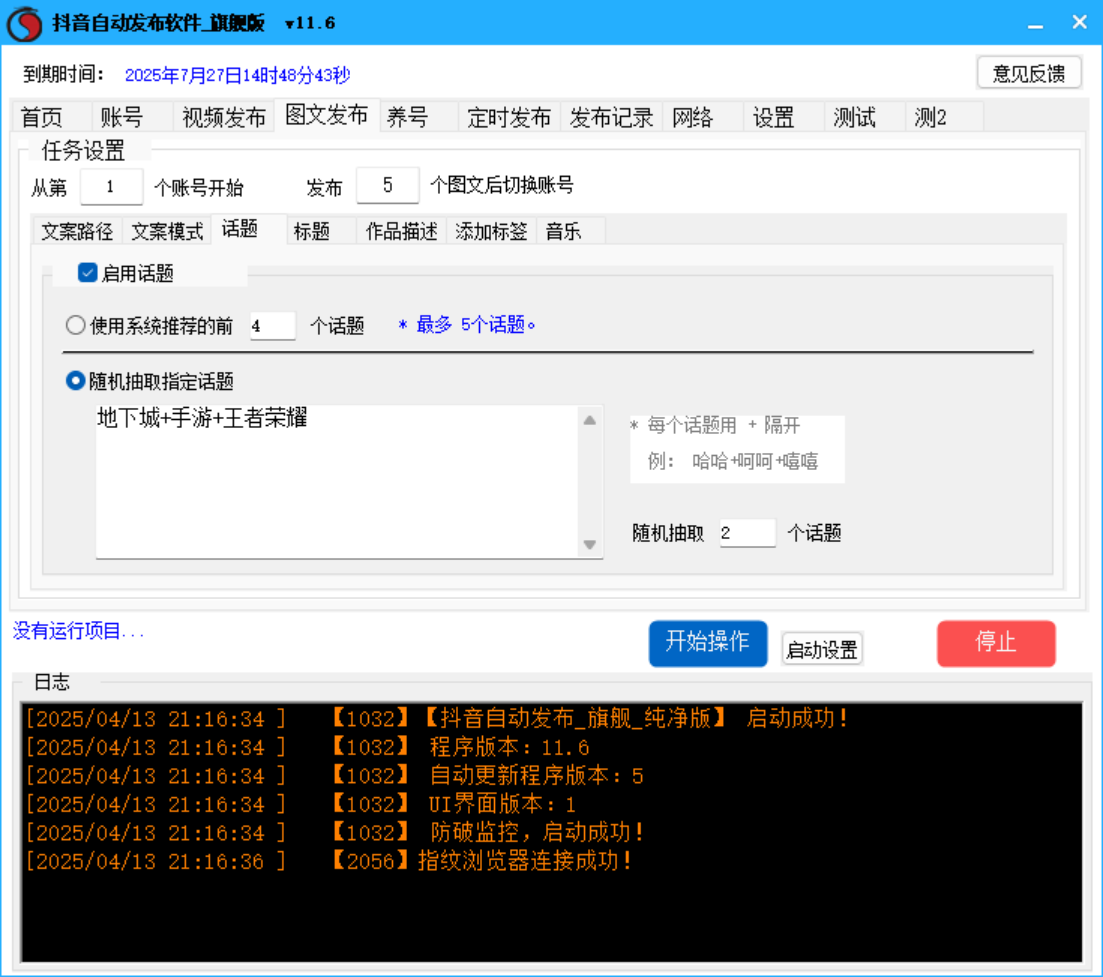Choose 使用系统推荐的前 radio option
Image resolution: width=1103 pixels, height=977 pixels.
point(75,325)
